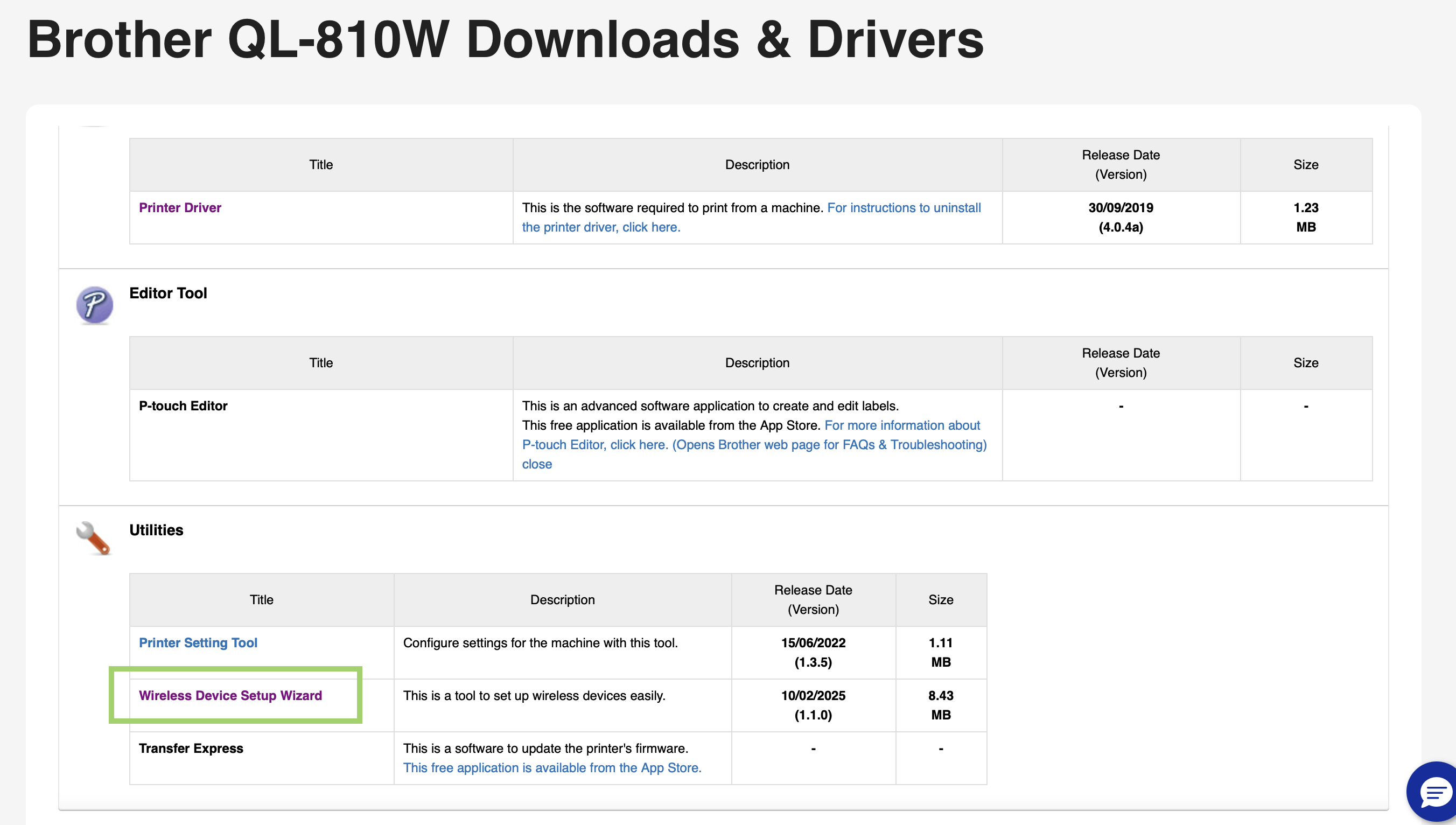The width and height of the screenshot is (1456, 825).
Task: Click the "Transfer Express" row title
Action: [x=191, y=748]
